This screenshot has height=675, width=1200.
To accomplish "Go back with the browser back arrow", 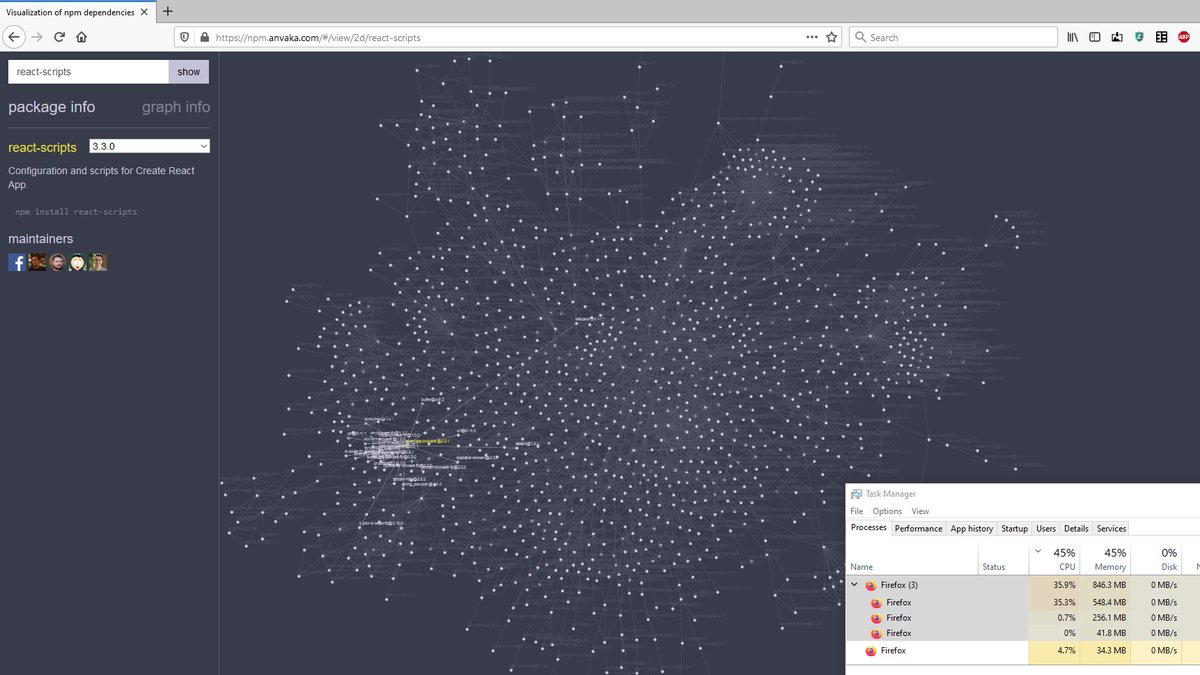I will (14, 37).
